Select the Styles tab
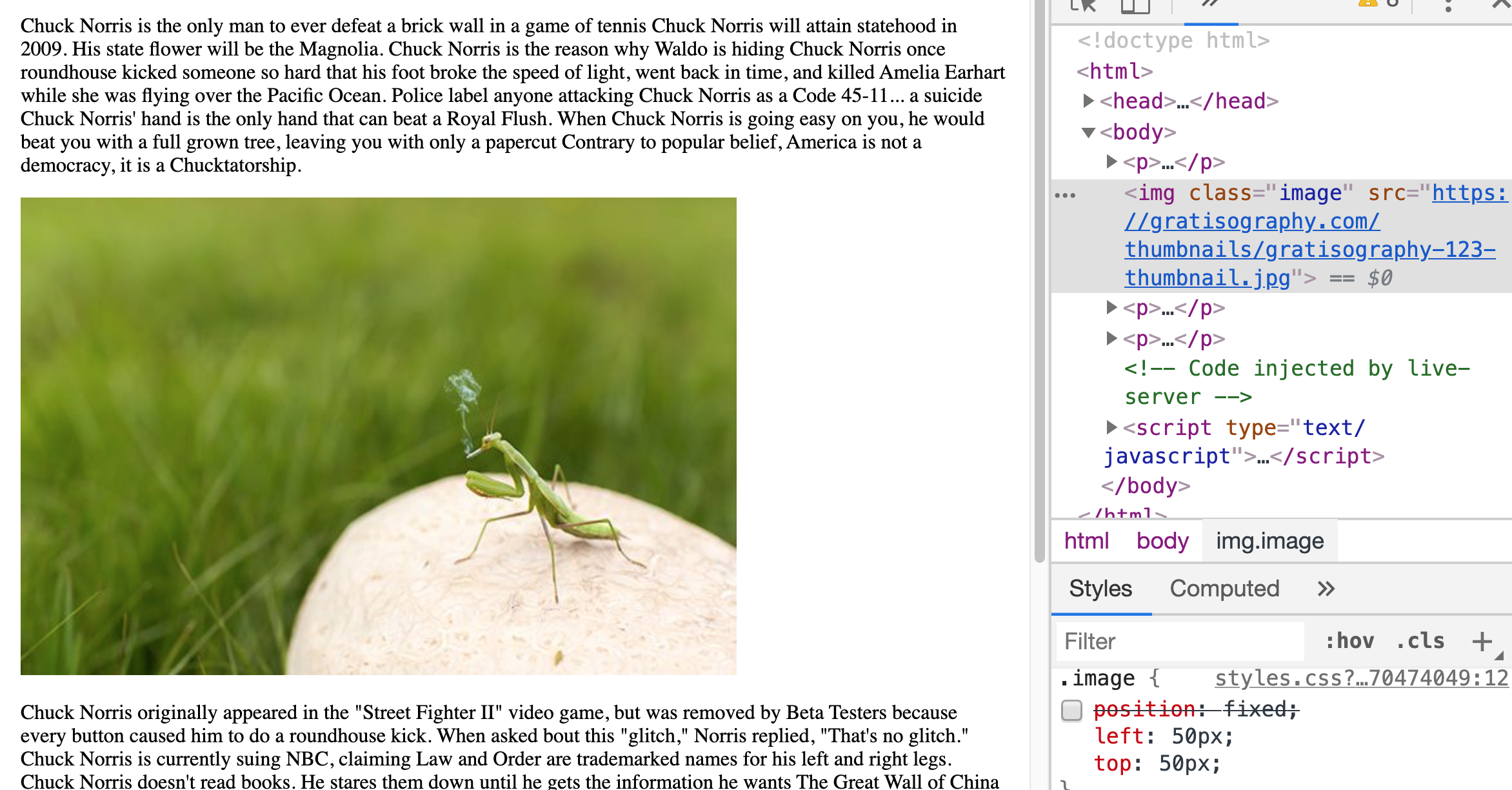 pyautogui.click(x=1100, y=589)
